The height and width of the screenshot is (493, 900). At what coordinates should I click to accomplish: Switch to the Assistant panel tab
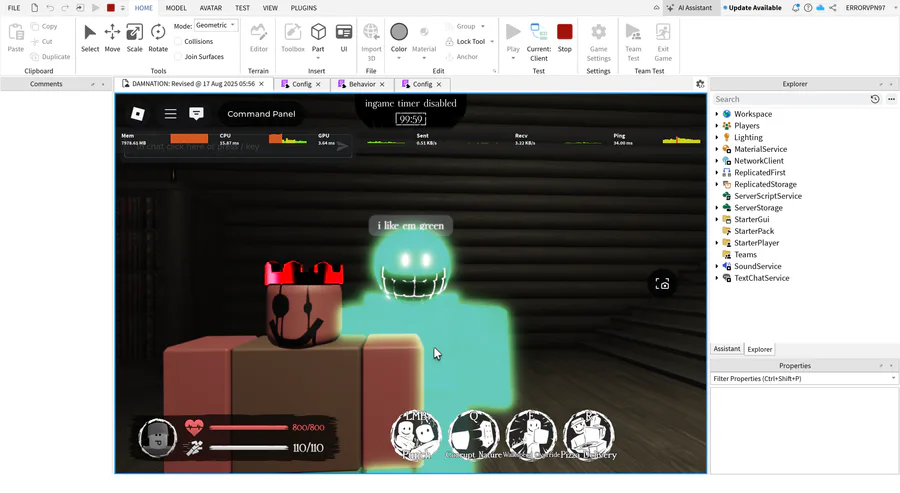727,349
